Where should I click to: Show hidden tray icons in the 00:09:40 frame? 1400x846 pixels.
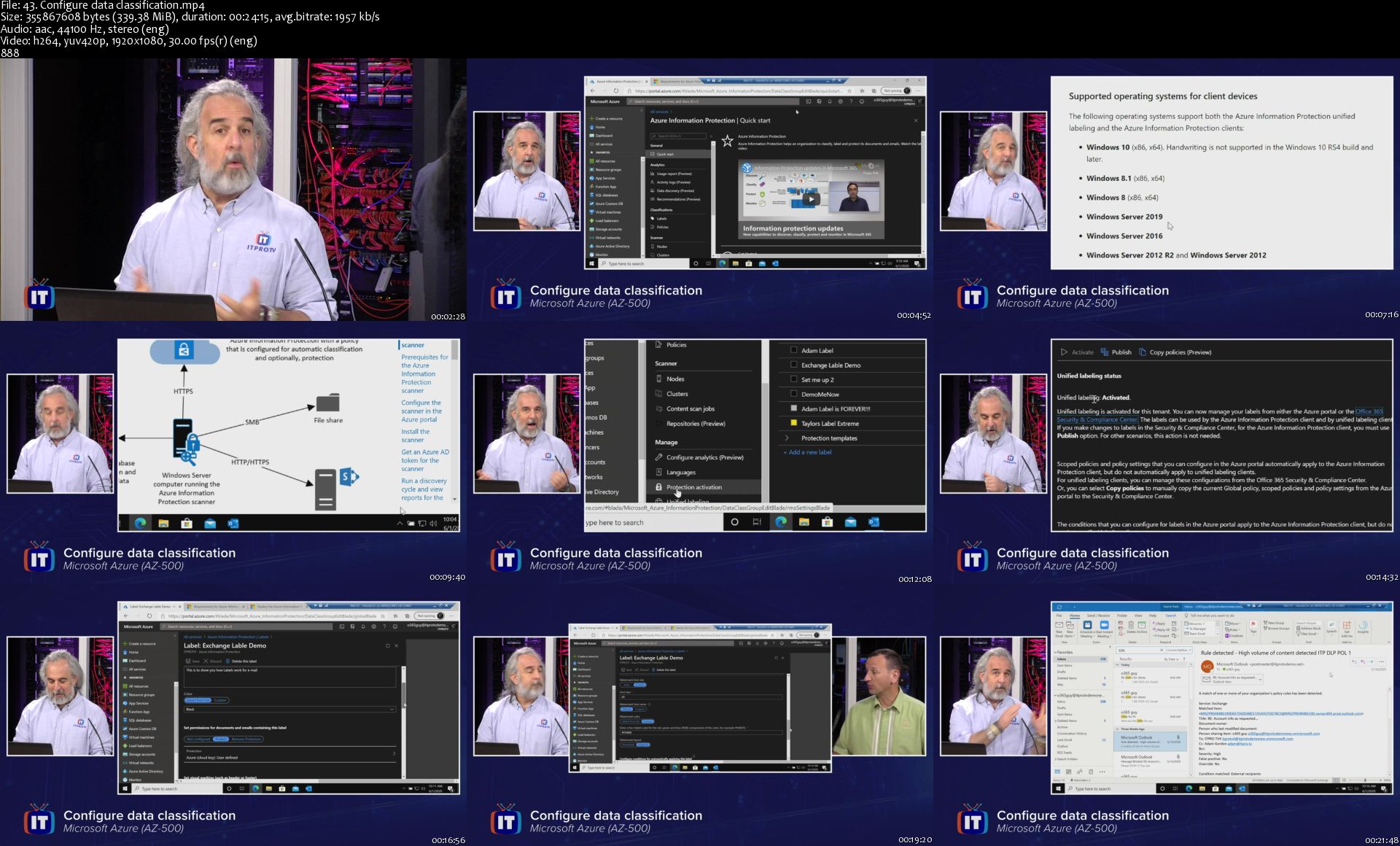tap(400, 523)
